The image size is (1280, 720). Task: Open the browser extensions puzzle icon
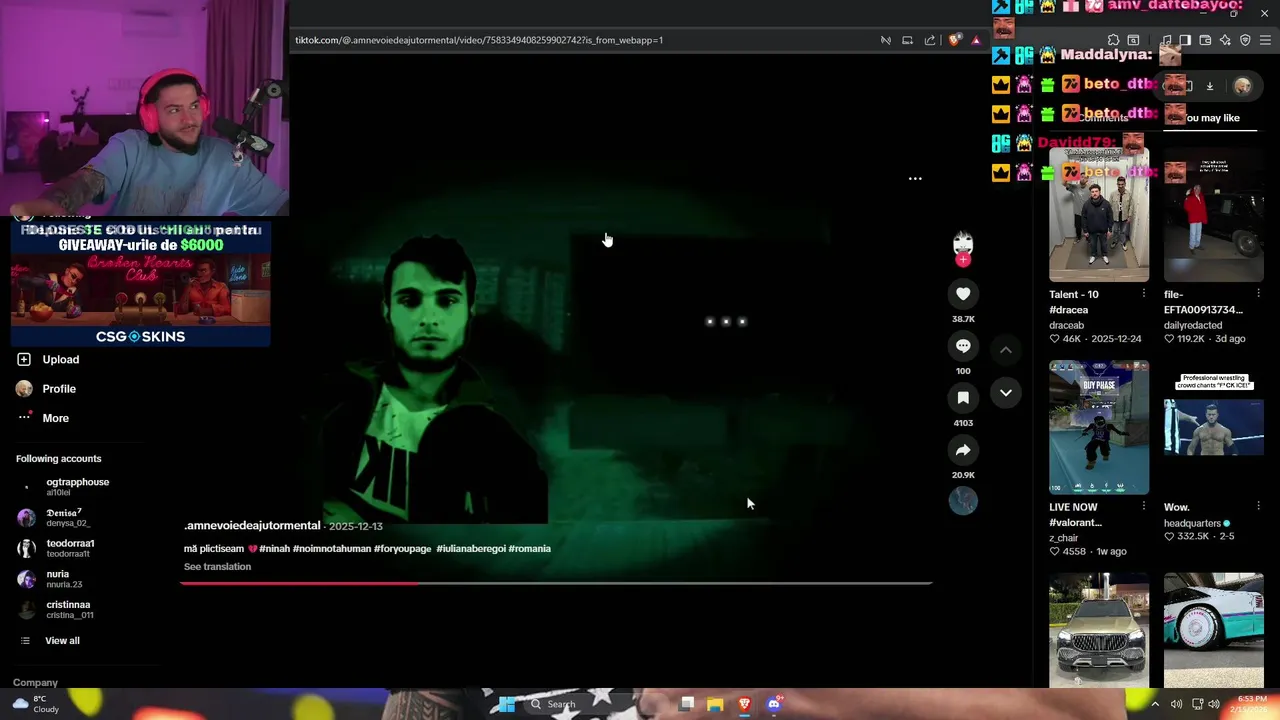1113,40
